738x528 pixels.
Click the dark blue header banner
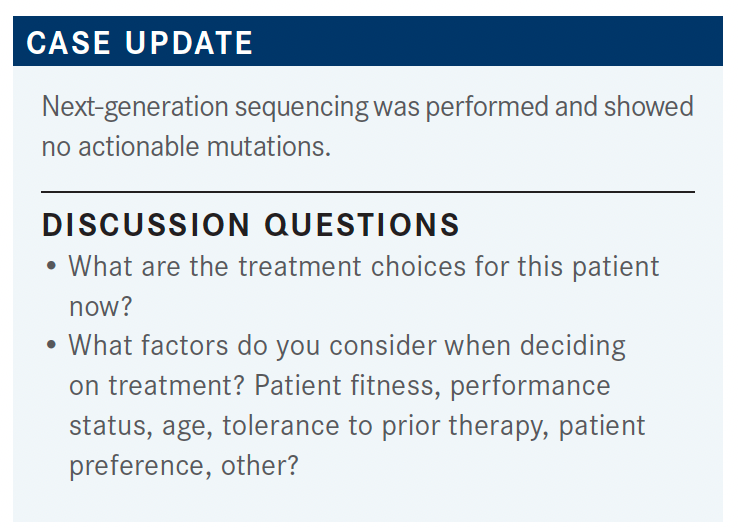pyautogui.click(x=368, y=41)
